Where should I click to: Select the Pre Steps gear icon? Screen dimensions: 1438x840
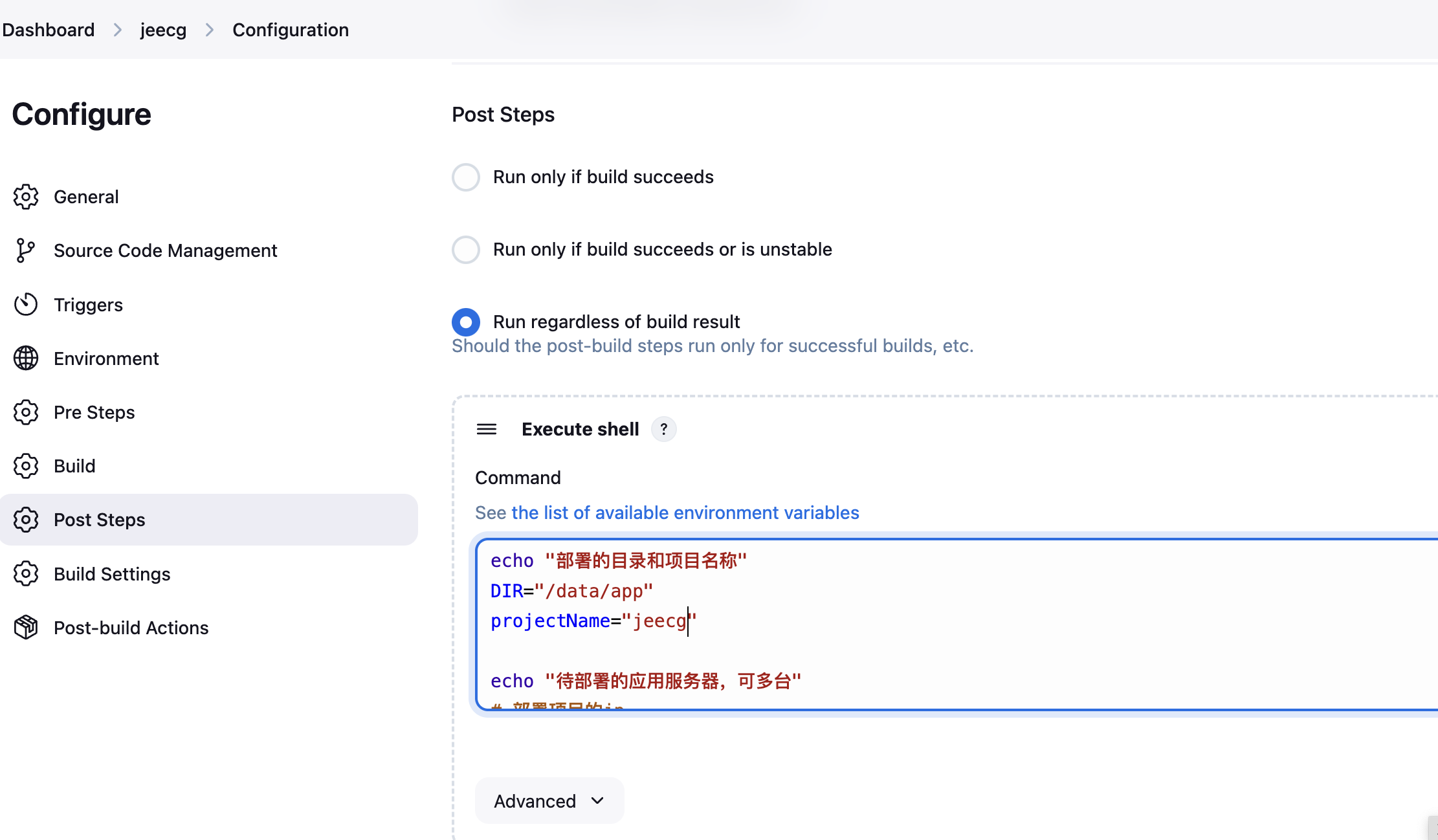point(26,412)
